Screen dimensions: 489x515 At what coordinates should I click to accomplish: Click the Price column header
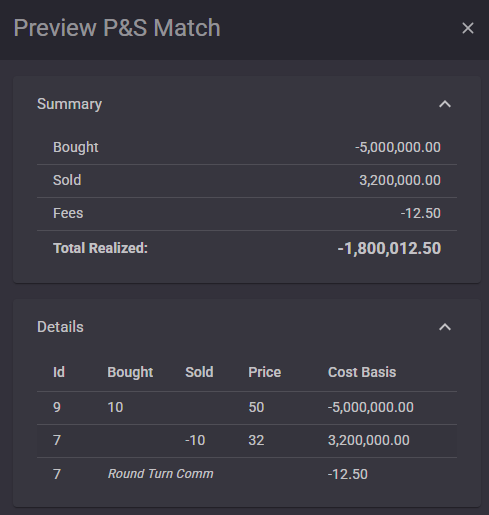coord(265,372)
